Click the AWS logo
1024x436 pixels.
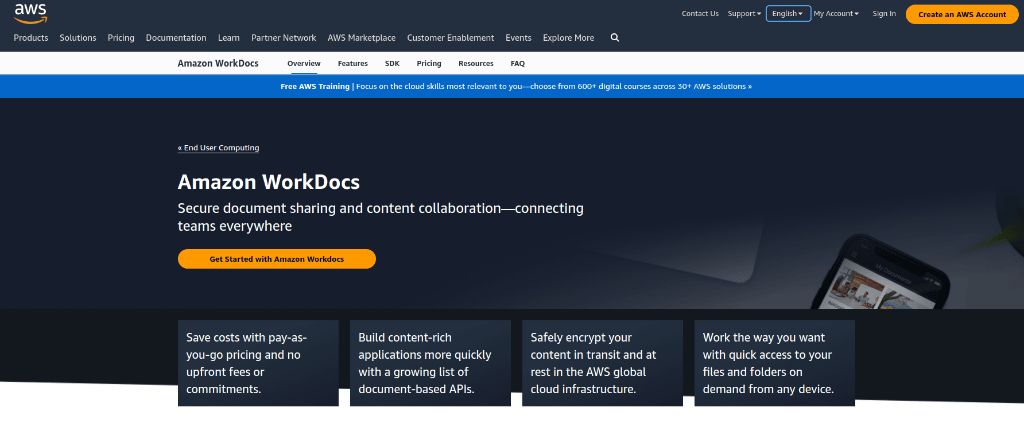point(30,12)
